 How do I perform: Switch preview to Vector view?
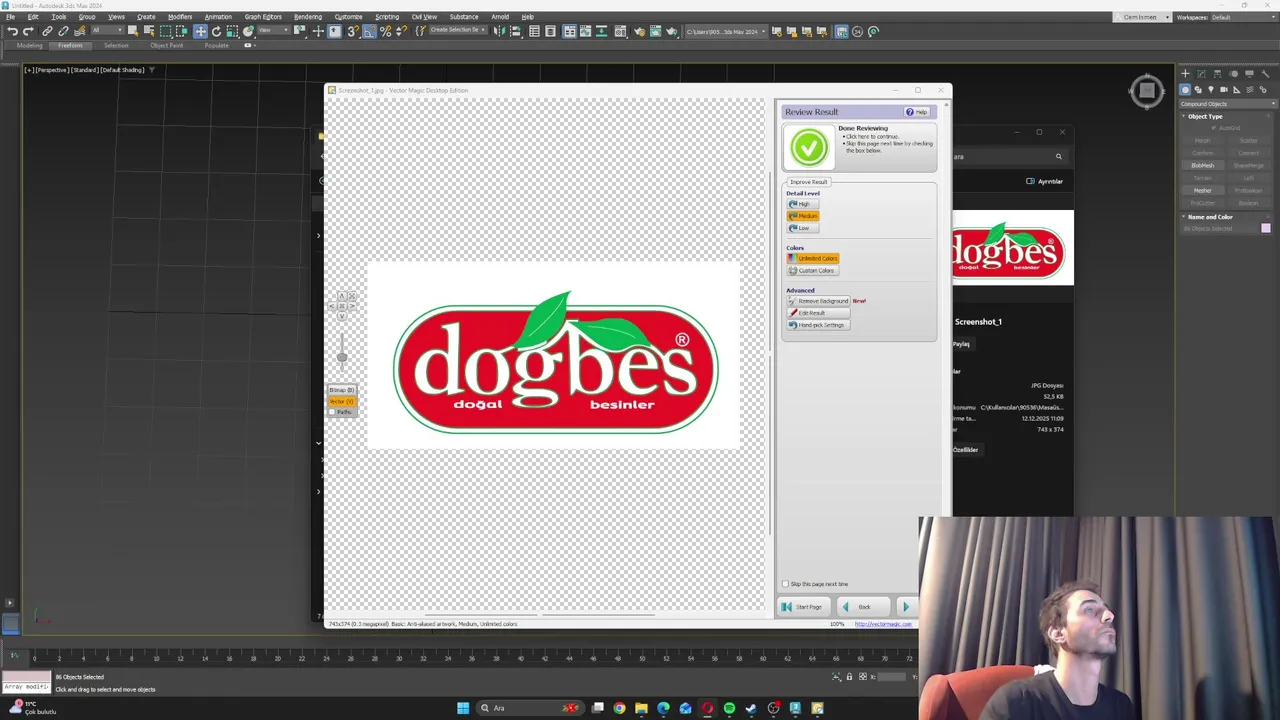click(x=341, y=401)
